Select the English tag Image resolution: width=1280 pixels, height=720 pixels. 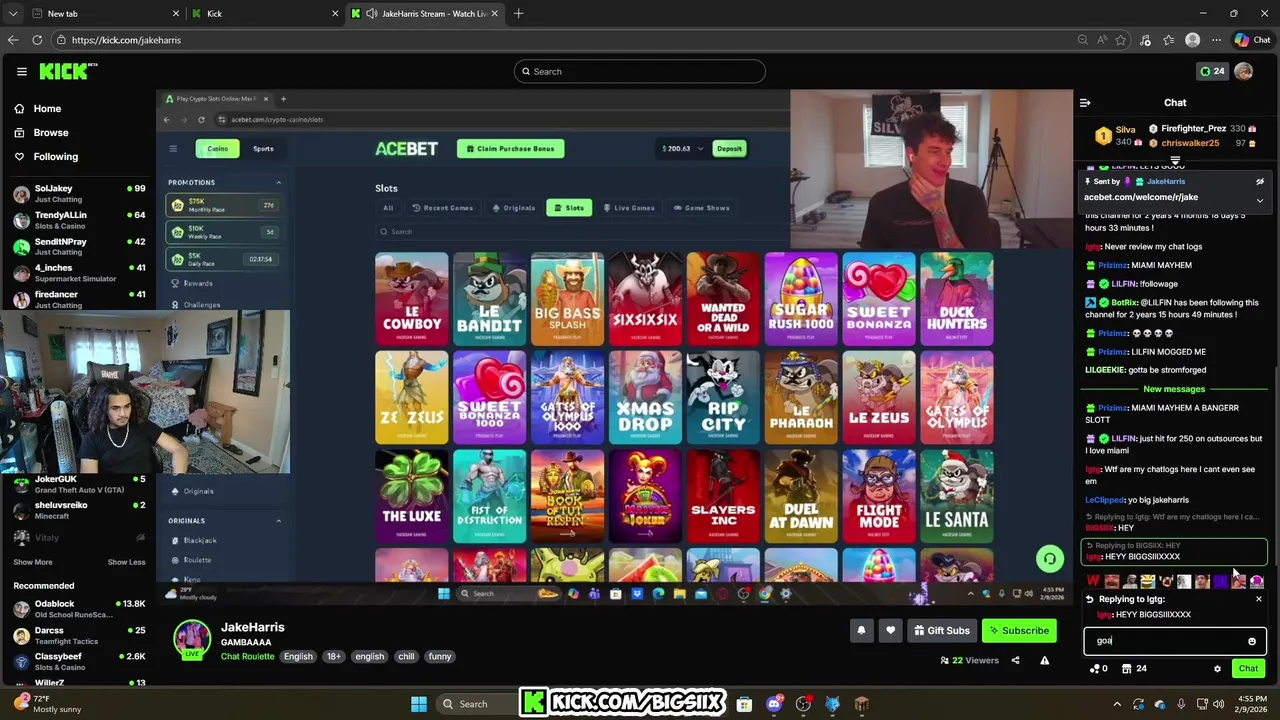point(298,656)
